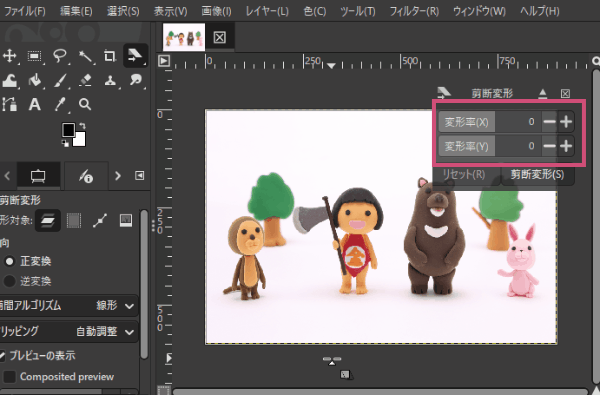The width and height of the screenshot is (600, 395).
Task: Detach the shear dialog with triangle icon
Action: [x=543, y=93]
